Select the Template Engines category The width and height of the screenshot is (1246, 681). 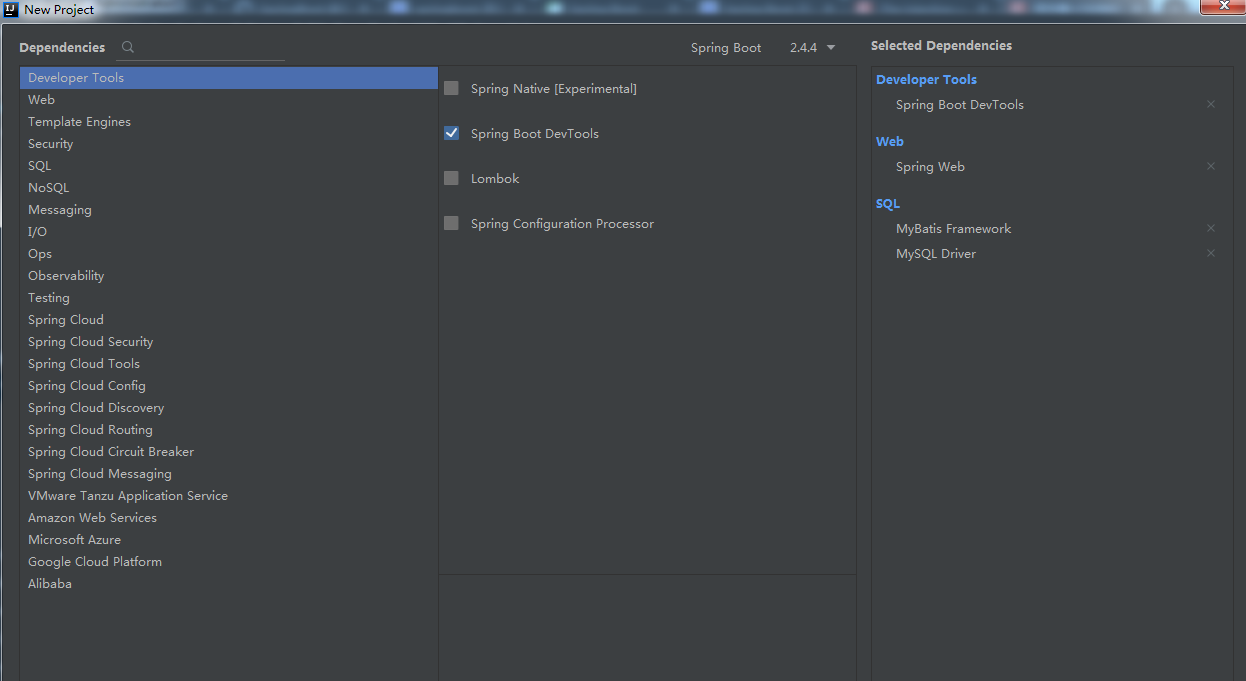[229, 121]
